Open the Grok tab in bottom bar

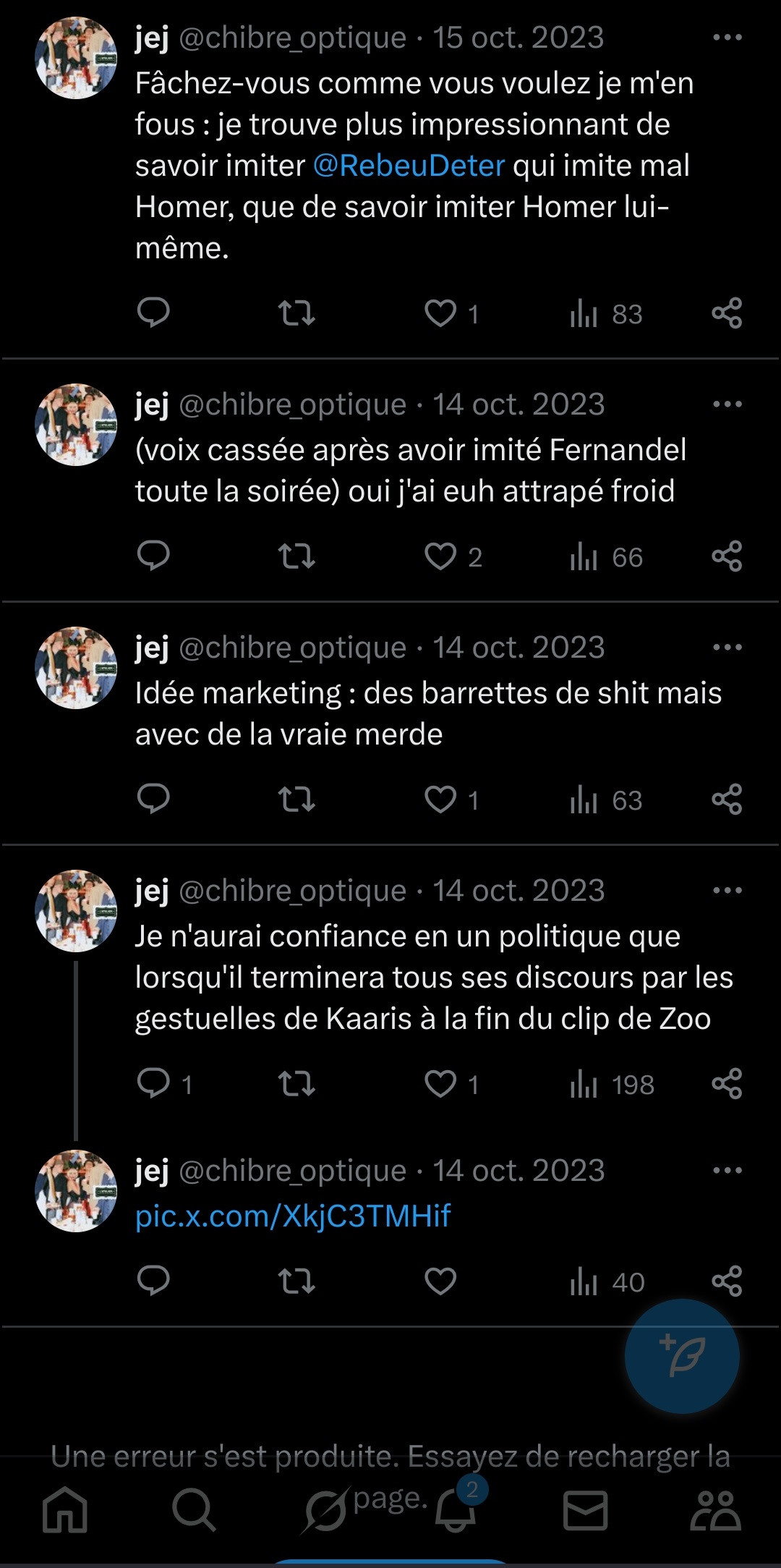click(325, 1512)
